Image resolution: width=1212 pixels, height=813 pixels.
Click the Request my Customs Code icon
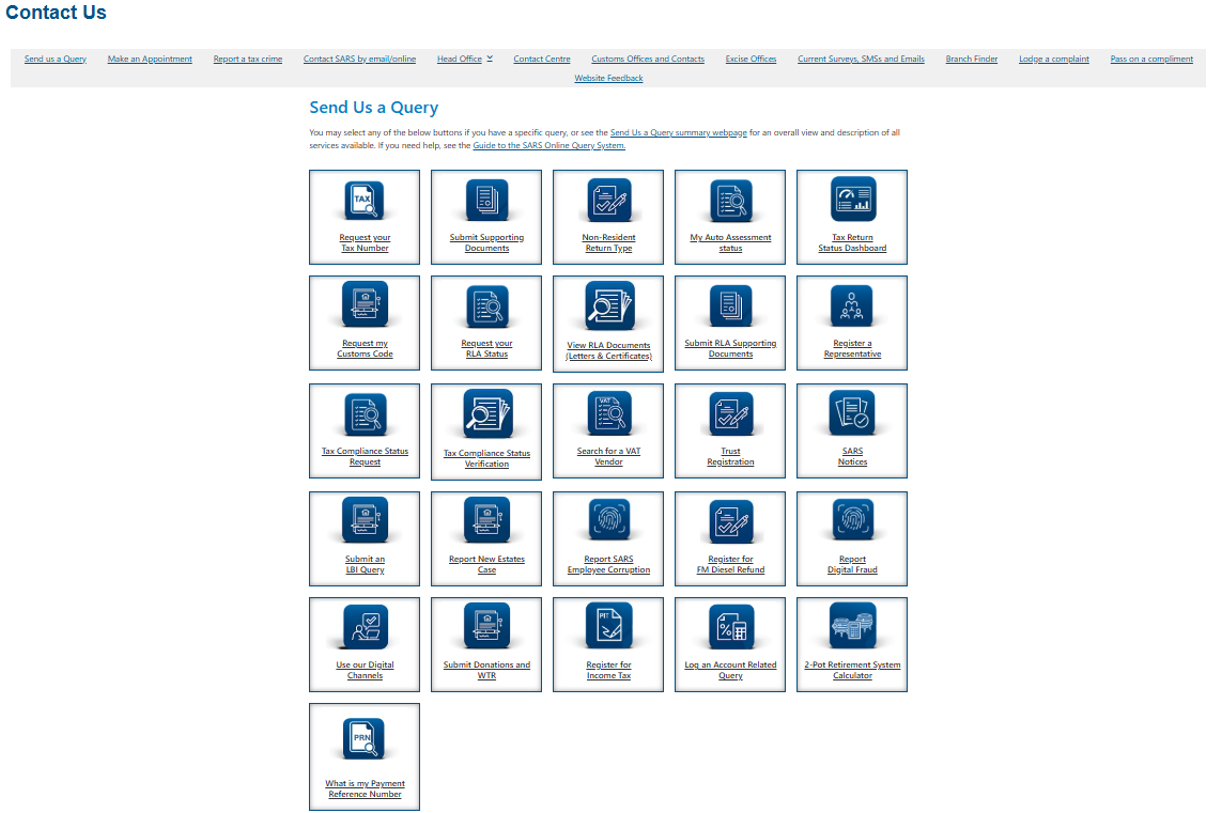(x=364, y=305)
